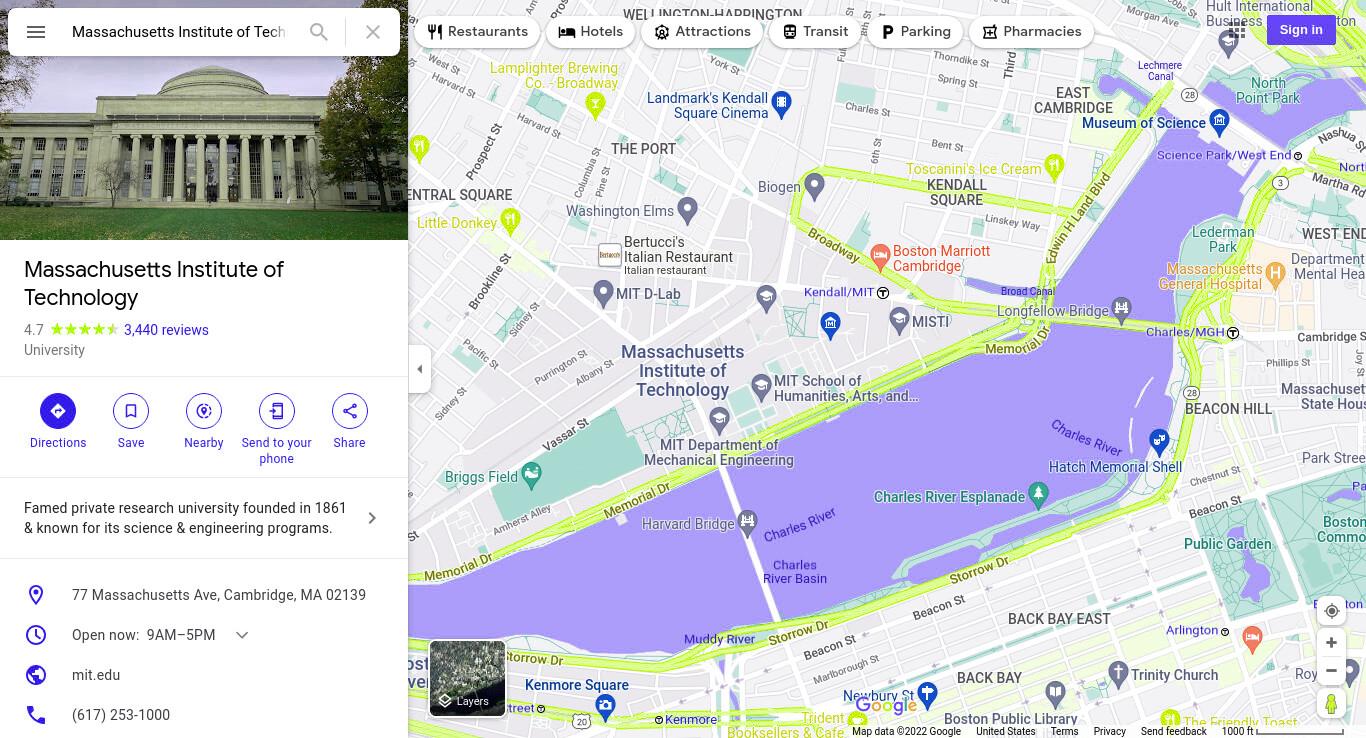
Task: Click Bertucci's Italian Restaurant marker
Action: click(x=610, y=255)
